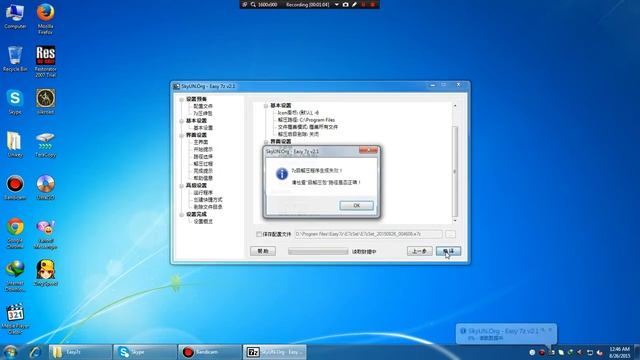The image size is (640, 360).
Task: Select the 删除文件目录 tree item
Action: point(208,207)
